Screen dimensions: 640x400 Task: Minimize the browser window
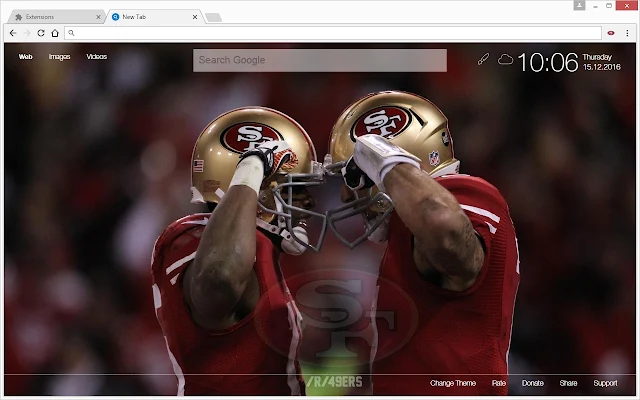pyautogui.click(x=596, y=6)
